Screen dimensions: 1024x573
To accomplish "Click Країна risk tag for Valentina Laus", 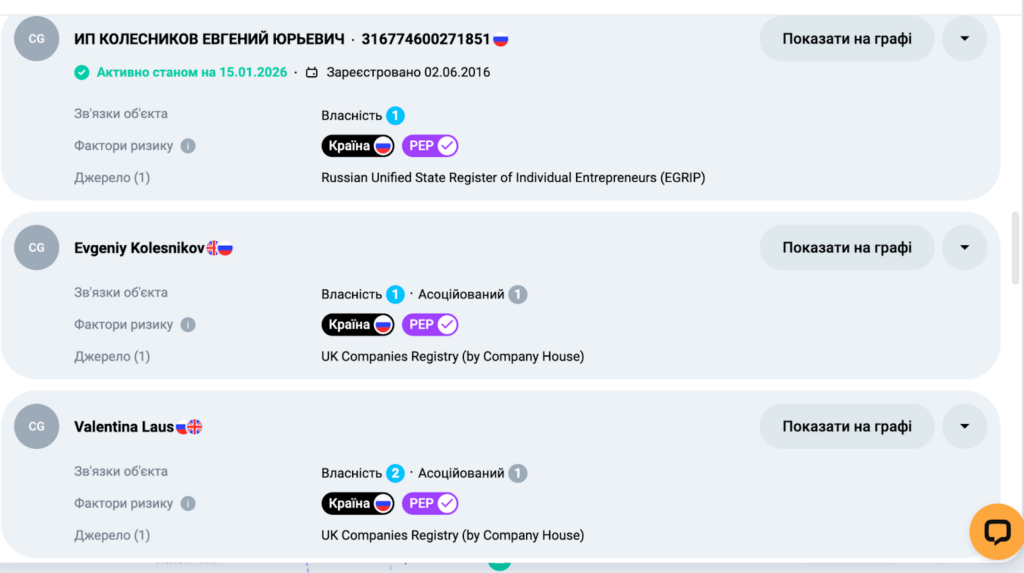I will point(358,504).
